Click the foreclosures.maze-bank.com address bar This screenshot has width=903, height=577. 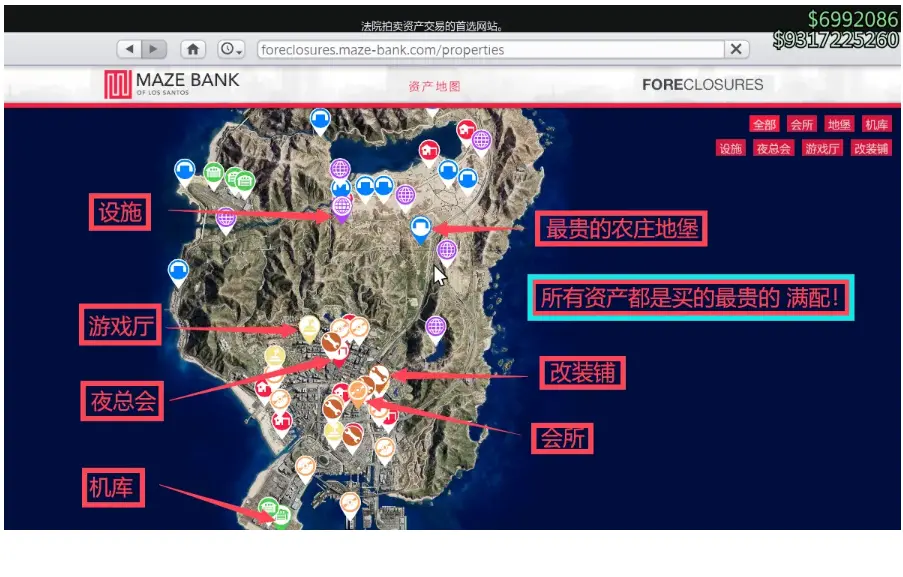click(490, 50)
